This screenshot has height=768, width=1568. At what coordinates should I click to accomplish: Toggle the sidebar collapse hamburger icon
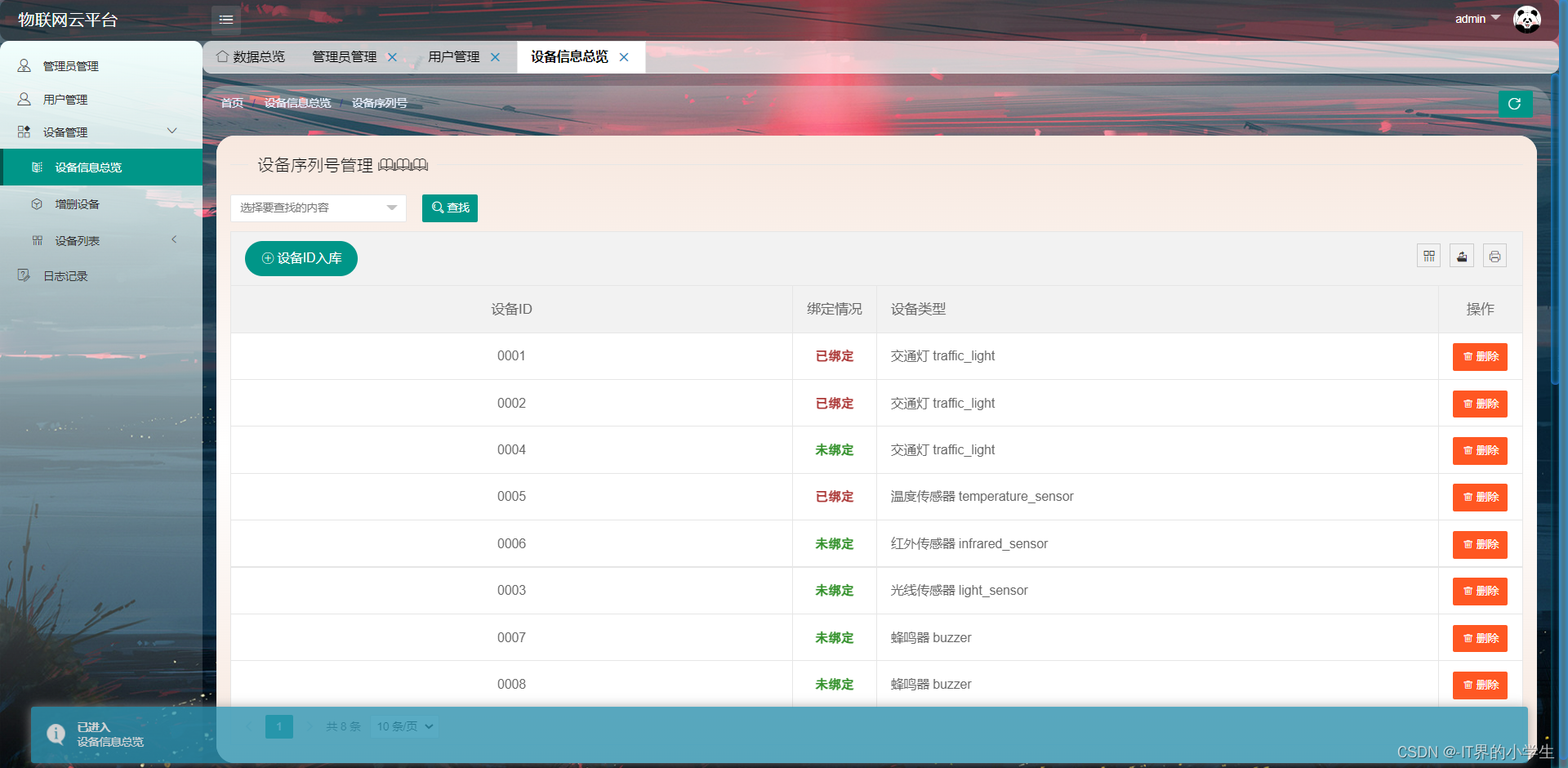226,20
